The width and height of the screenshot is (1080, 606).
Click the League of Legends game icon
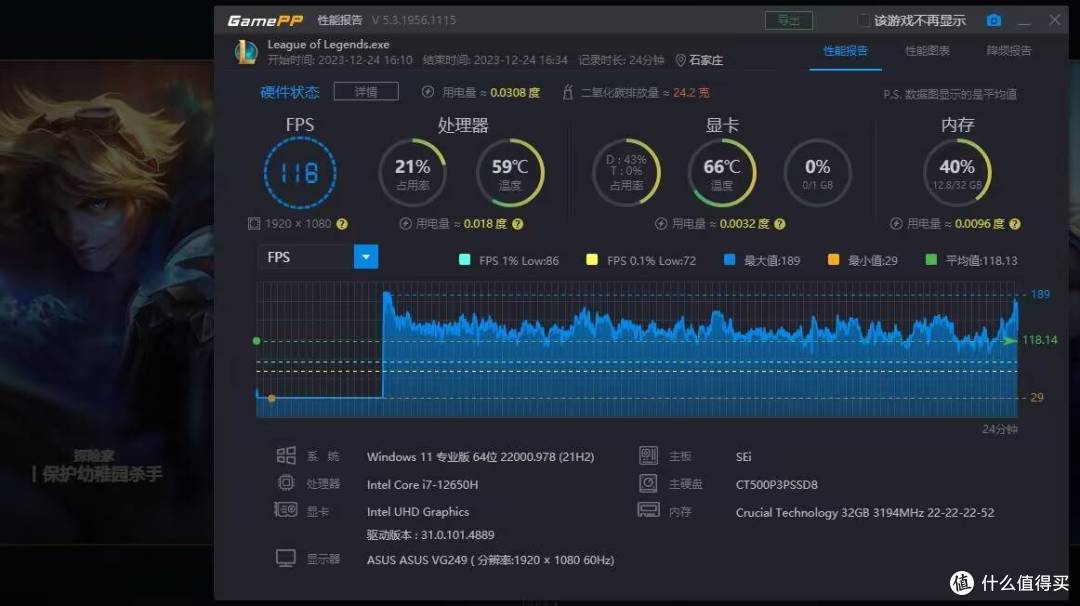coord(246,52)
